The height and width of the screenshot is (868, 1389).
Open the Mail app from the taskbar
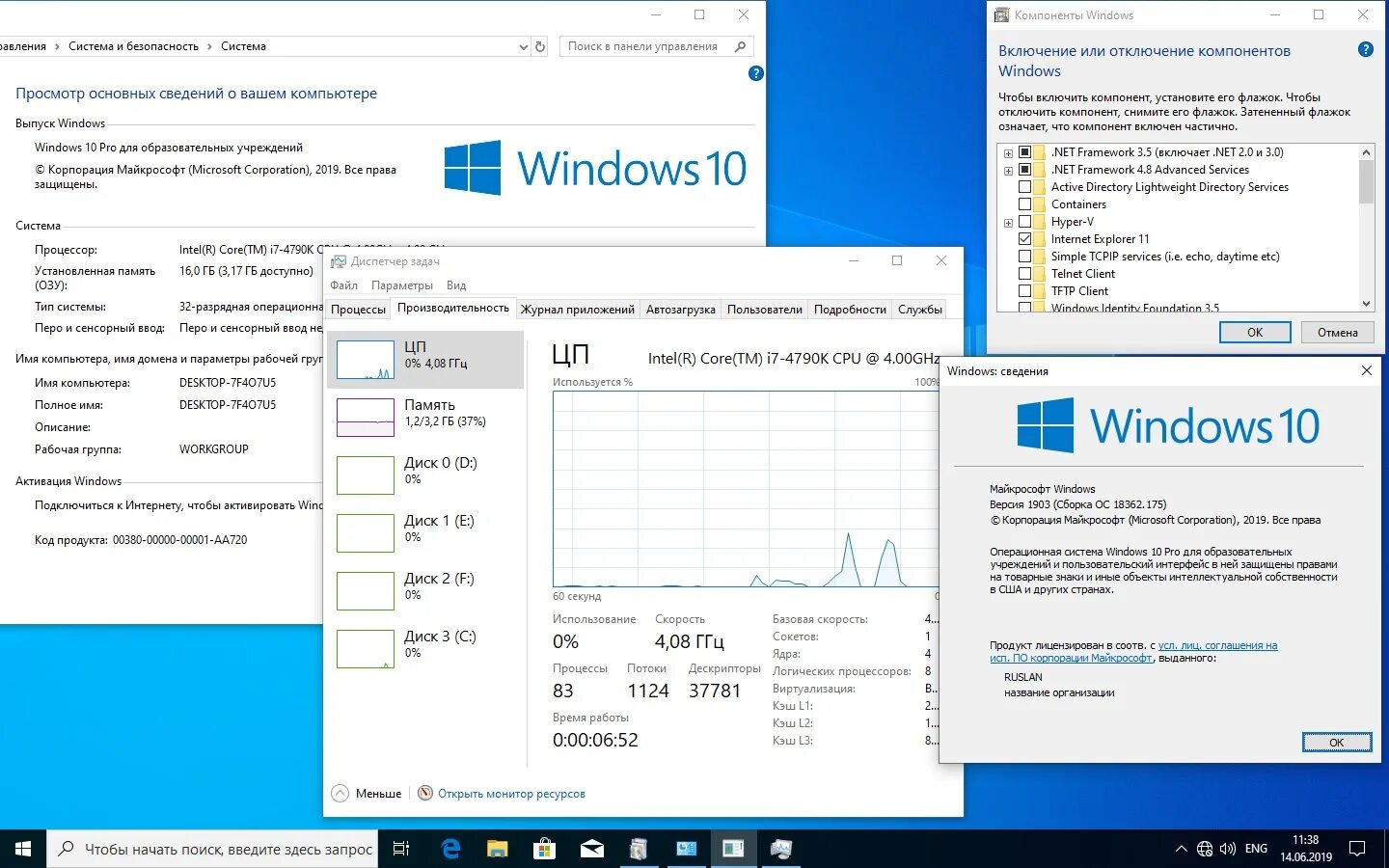point(591,849)
